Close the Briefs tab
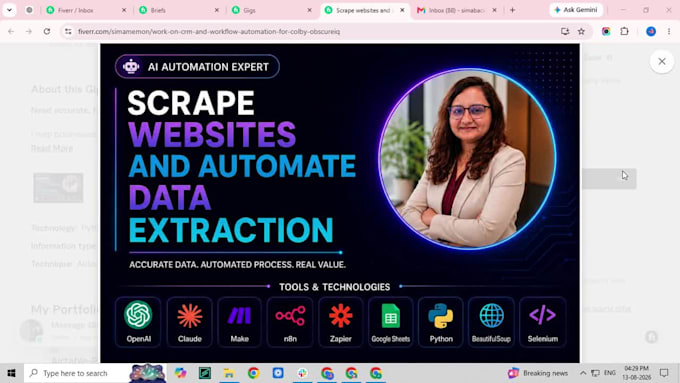This screenshot has width=680, height=383. pyautogui.click(x=216, y=10)
